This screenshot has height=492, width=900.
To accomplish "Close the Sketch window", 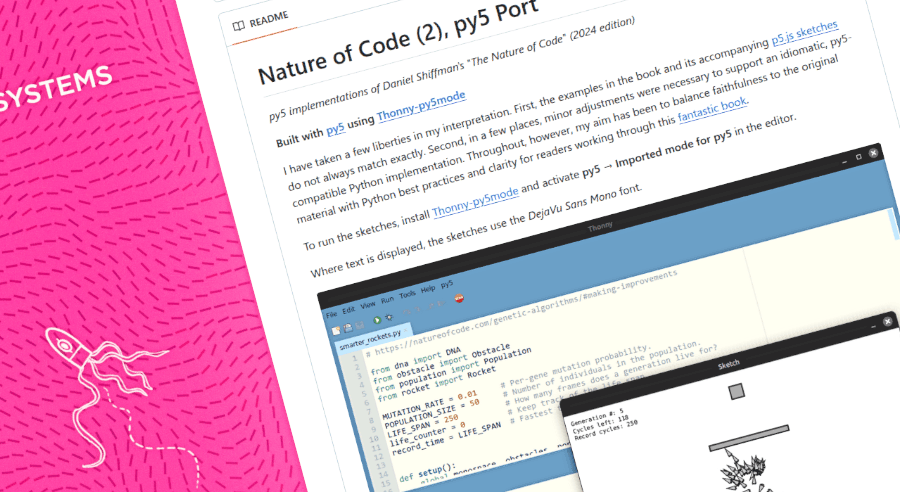I will (x=887, y=321).
